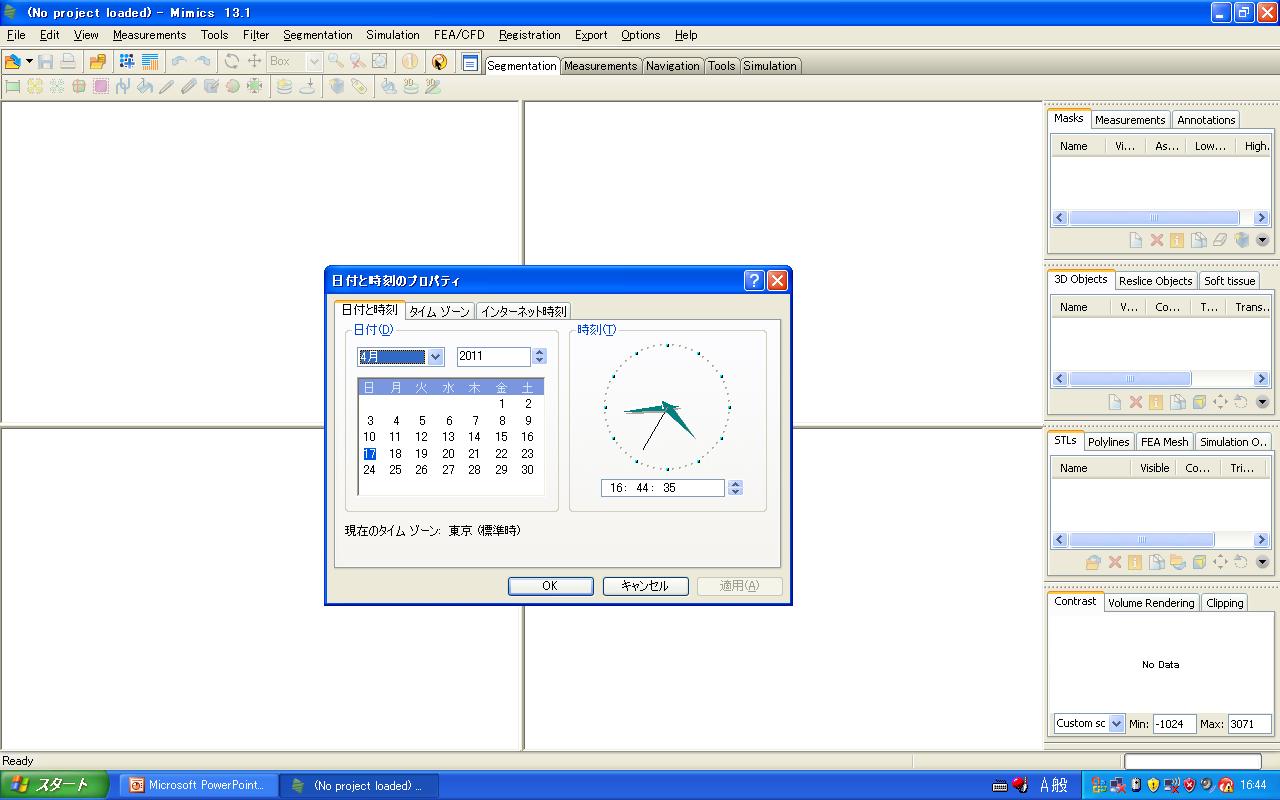Viewport: 1280px width, 800px height.
Task: Switch to the タイム ゾーン tab
Action: tap(439, 311)
